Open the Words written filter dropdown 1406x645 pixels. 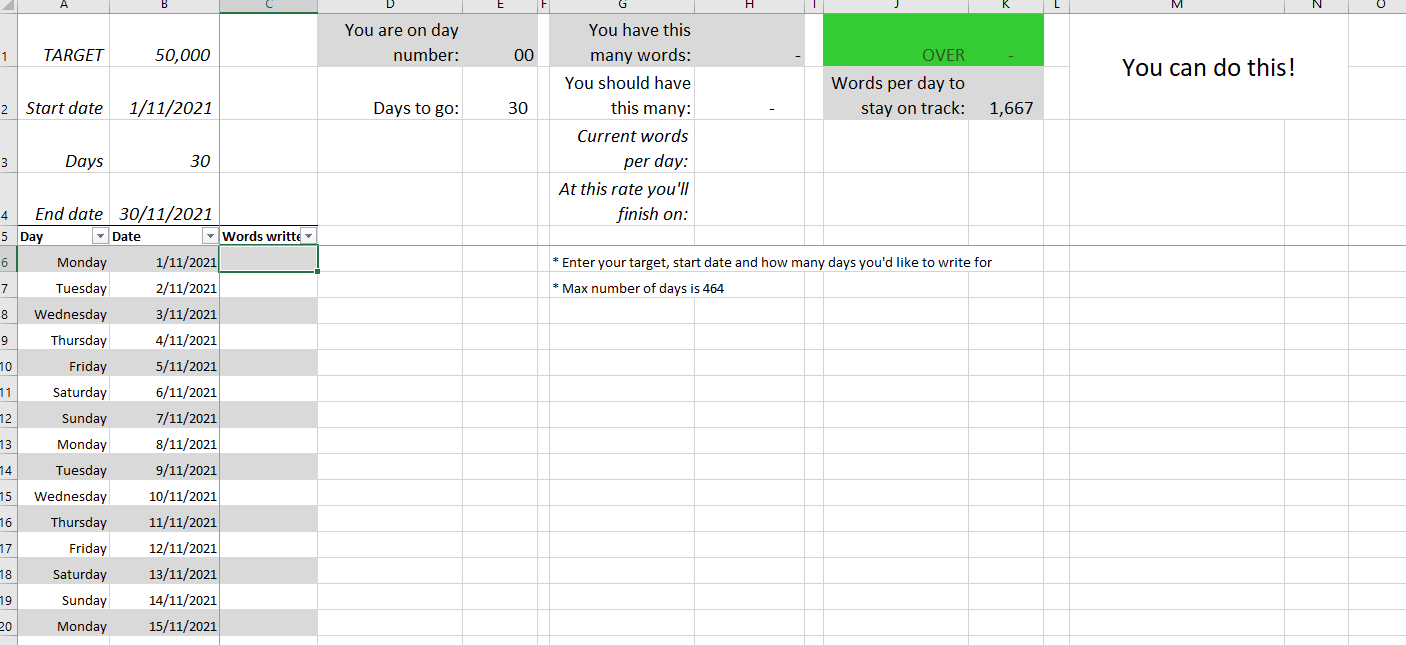click(x=310, y=235)
